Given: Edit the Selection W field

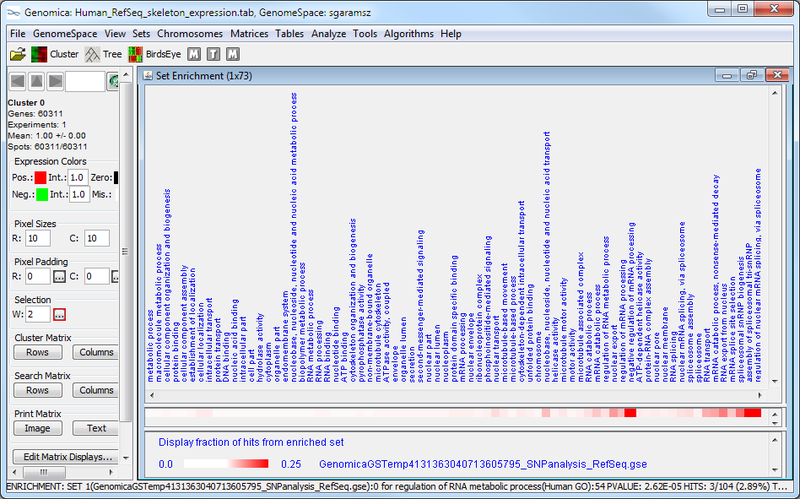Looking at the screenshot, I should [x=38, y=314].
